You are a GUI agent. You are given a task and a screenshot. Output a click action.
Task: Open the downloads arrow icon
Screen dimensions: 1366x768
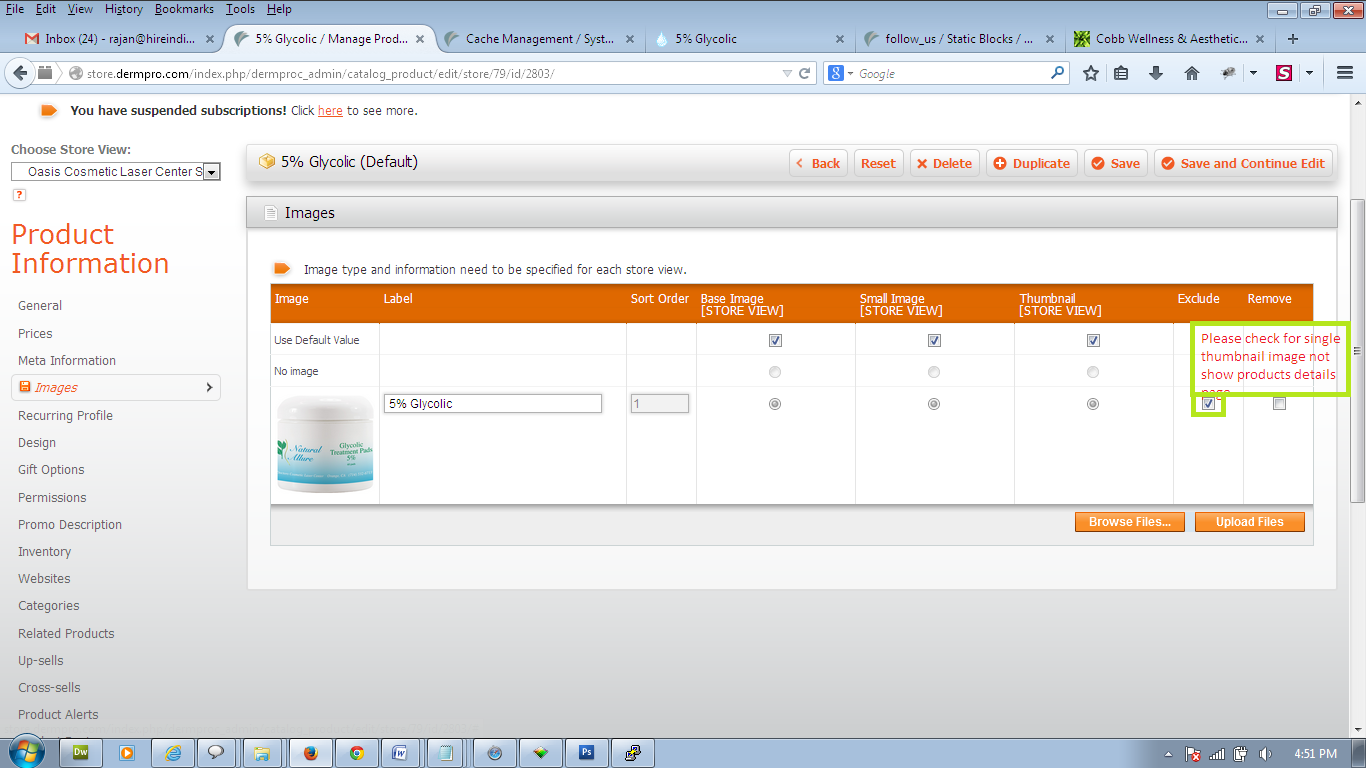coord(1156,73)
